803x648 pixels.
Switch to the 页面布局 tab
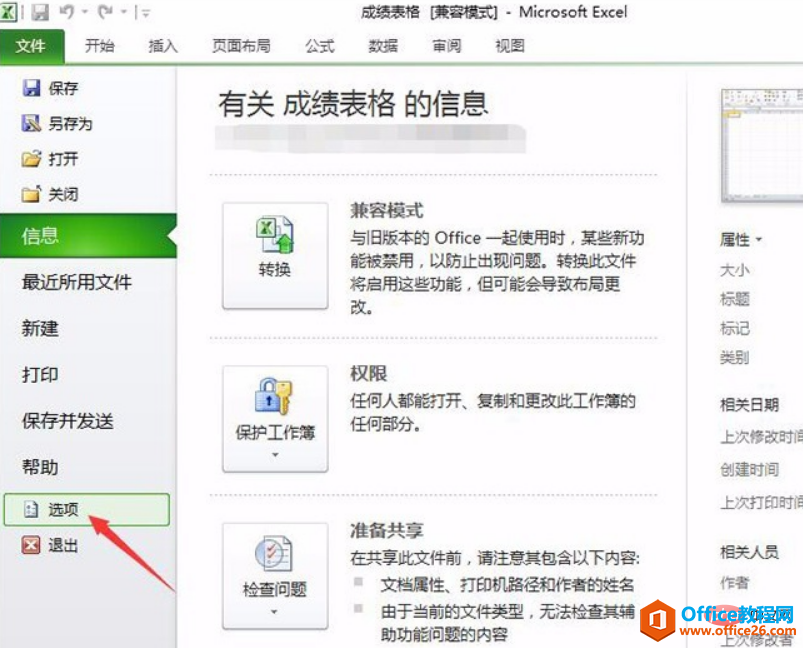241,46
